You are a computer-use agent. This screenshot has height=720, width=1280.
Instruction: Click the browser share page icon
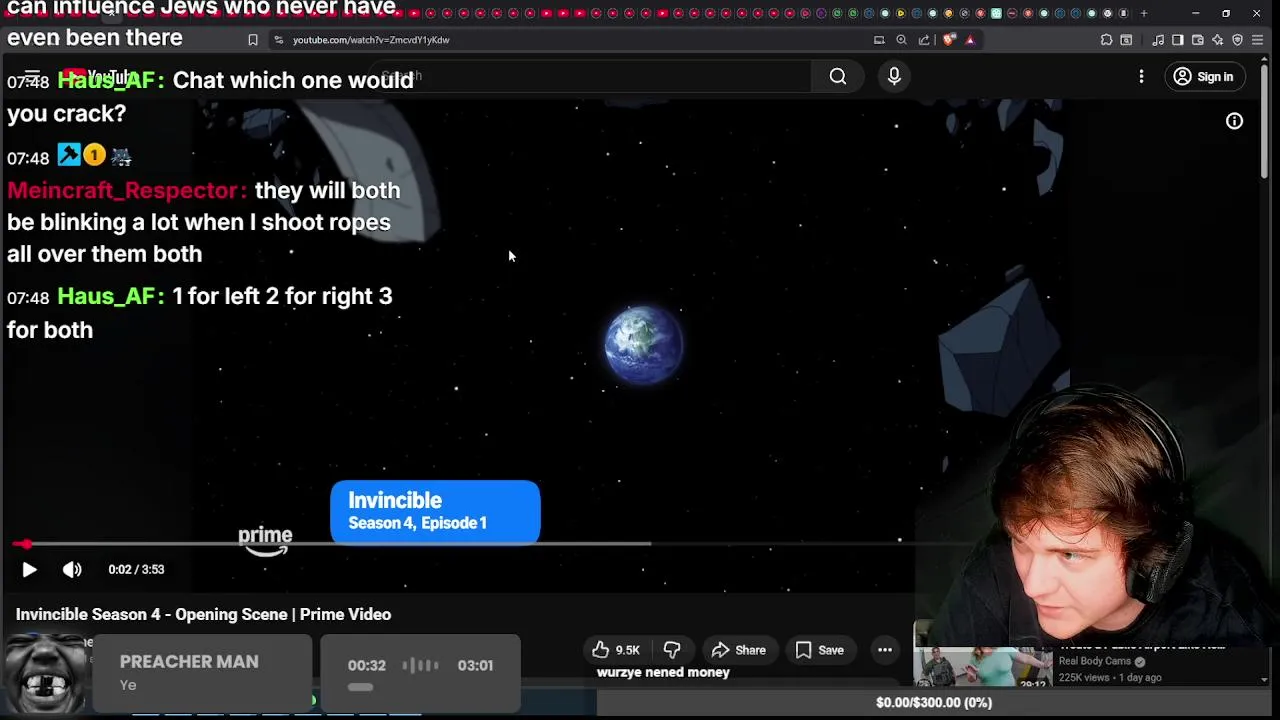[x=924, y=40]
